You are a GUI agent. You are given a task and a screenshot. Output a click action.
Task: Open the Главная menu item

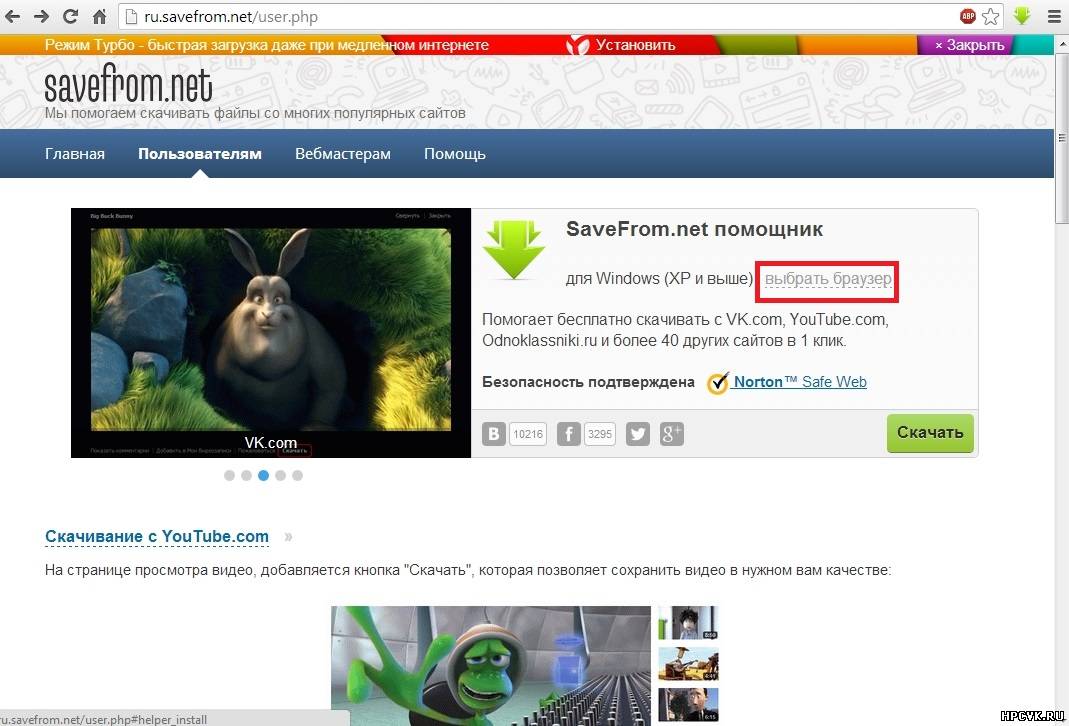pos(75,153)
